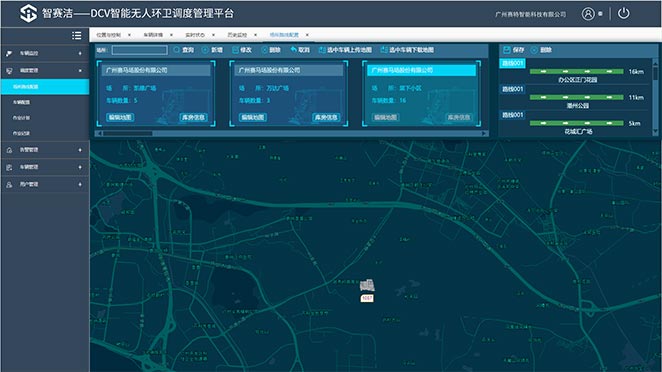Image resolution: width=662 pixels, height=372 pixels.
Task: Click the power logout icon
Action: (x=624, y=14)
